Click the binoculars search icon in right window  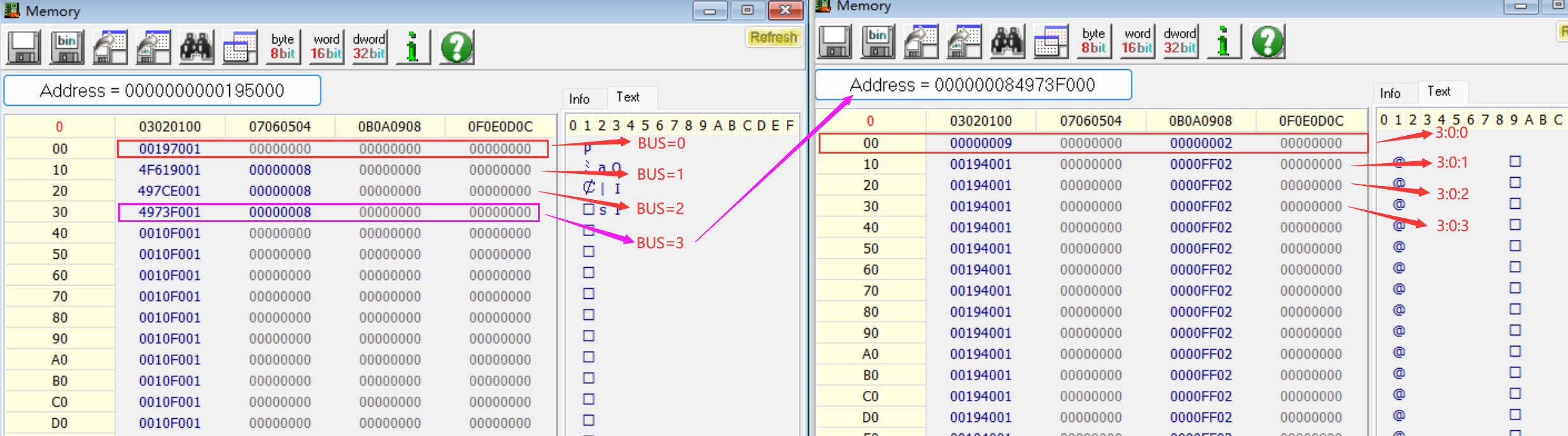[x=1007, y=41]
